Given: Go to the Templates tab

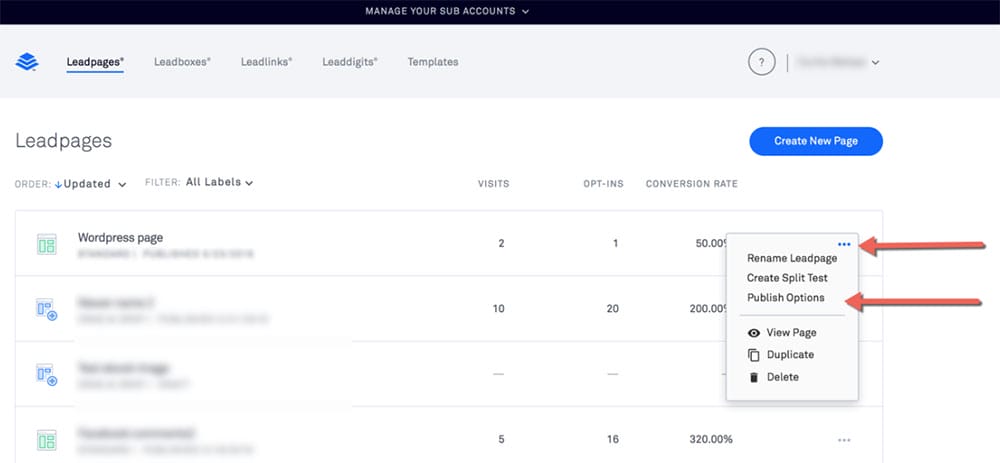Looking at the screenshot, I should tap(433, 62).
